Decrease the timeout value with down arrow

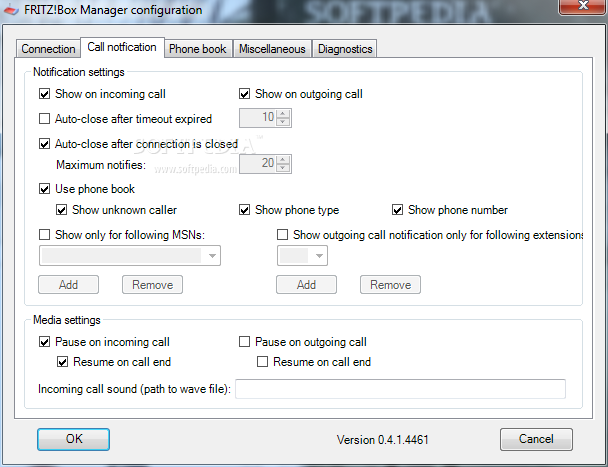click(x=283, y=122)
